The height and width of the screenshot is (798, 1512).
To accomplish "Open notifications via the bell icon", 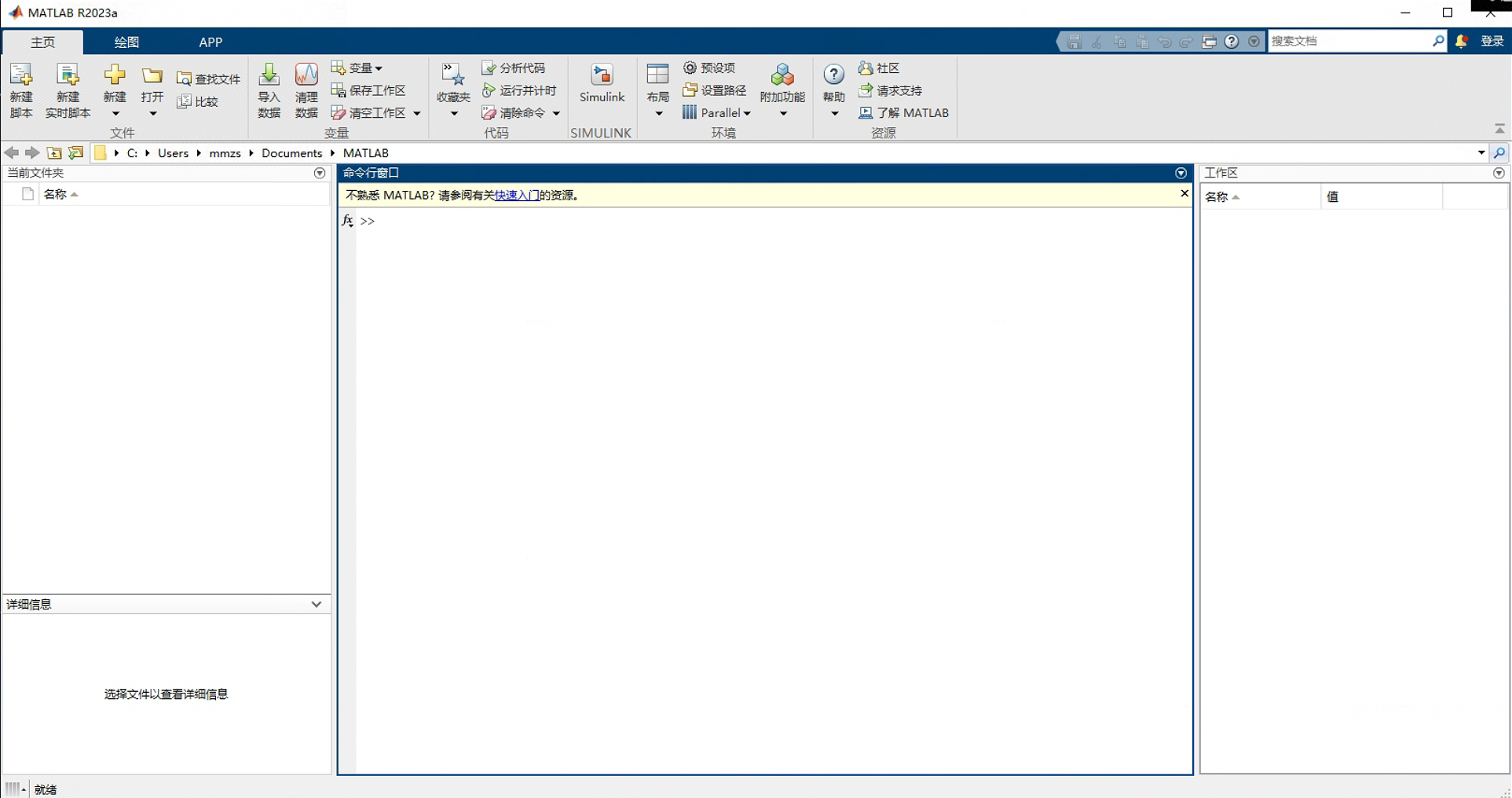I will 1461,42.
